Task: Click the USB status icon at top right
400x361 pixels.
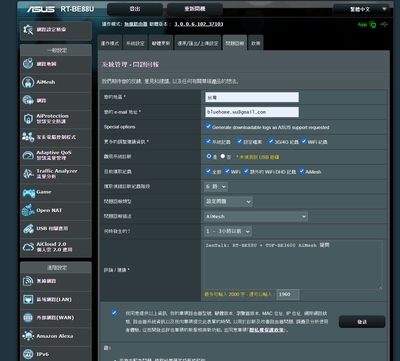Action: tap(384, 25)
